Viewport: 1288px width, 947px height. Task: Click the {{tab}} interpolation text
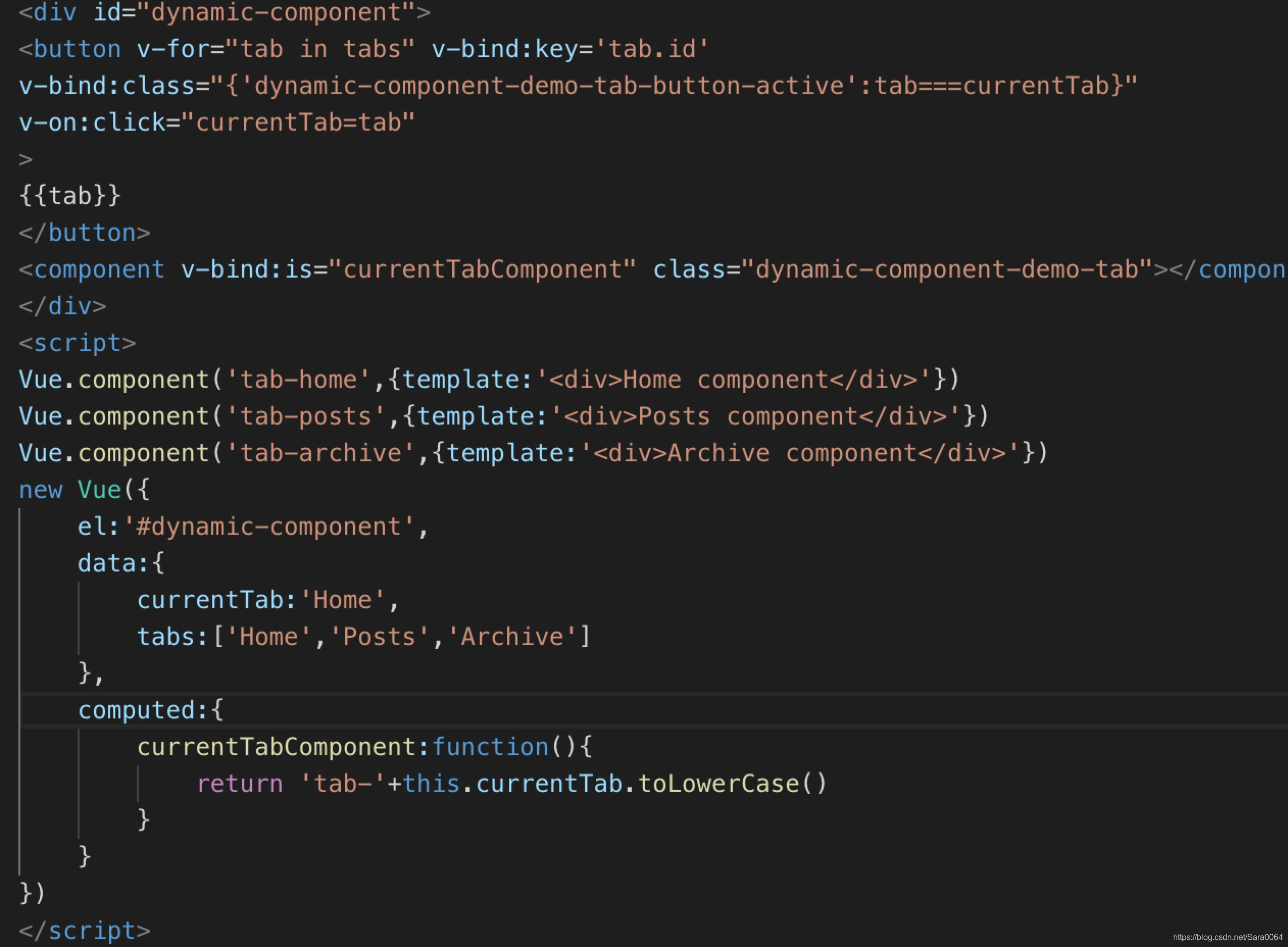tap(70, 196)
